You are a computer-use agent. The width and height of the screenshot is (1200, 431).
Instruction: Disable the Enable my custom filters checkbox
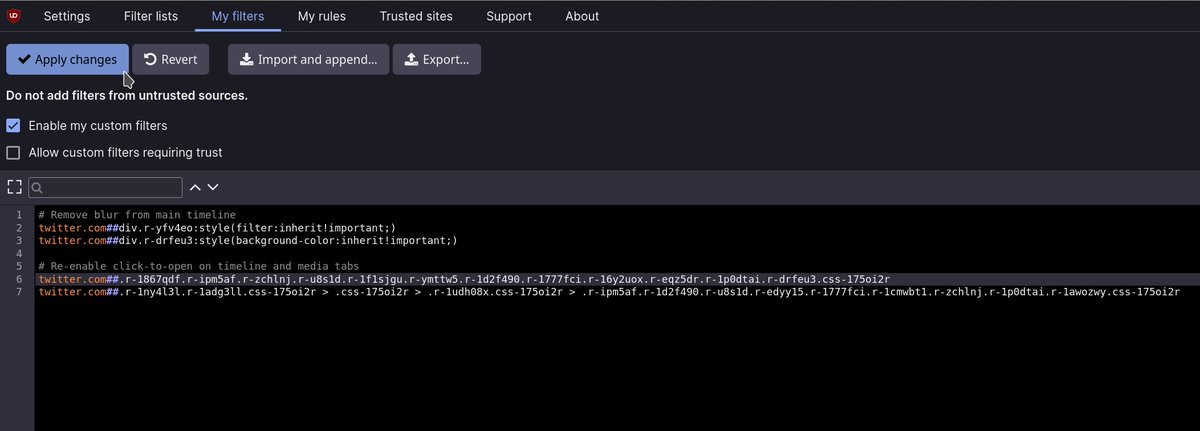pos(13,126)
